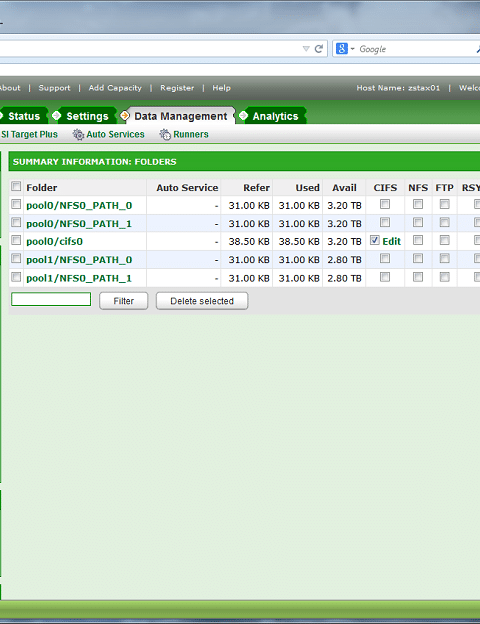Click the folder filter text field

[x=51, y=299]
